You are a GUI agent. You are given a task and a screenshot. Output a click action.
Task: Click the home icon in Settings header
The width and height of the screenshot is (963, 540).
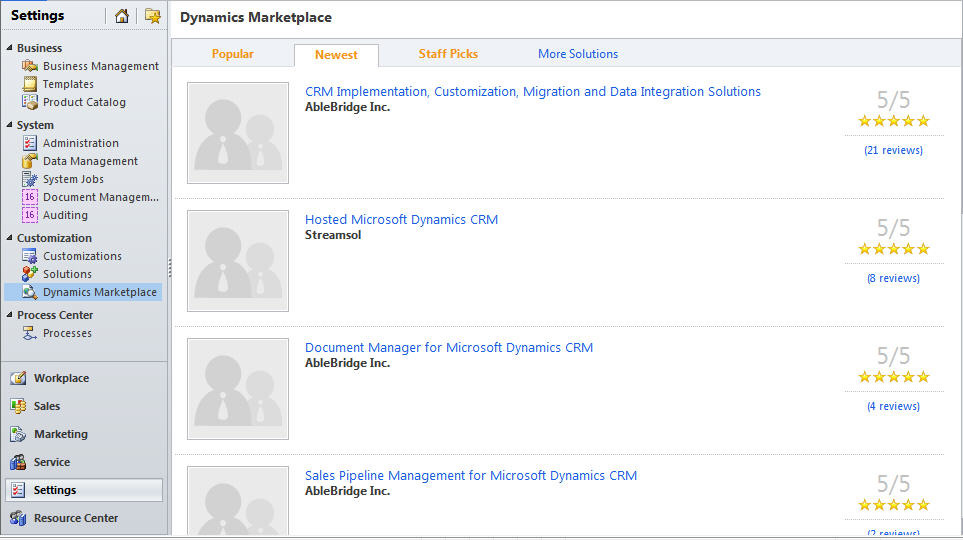pyautogui.click(x=122, y=16)
